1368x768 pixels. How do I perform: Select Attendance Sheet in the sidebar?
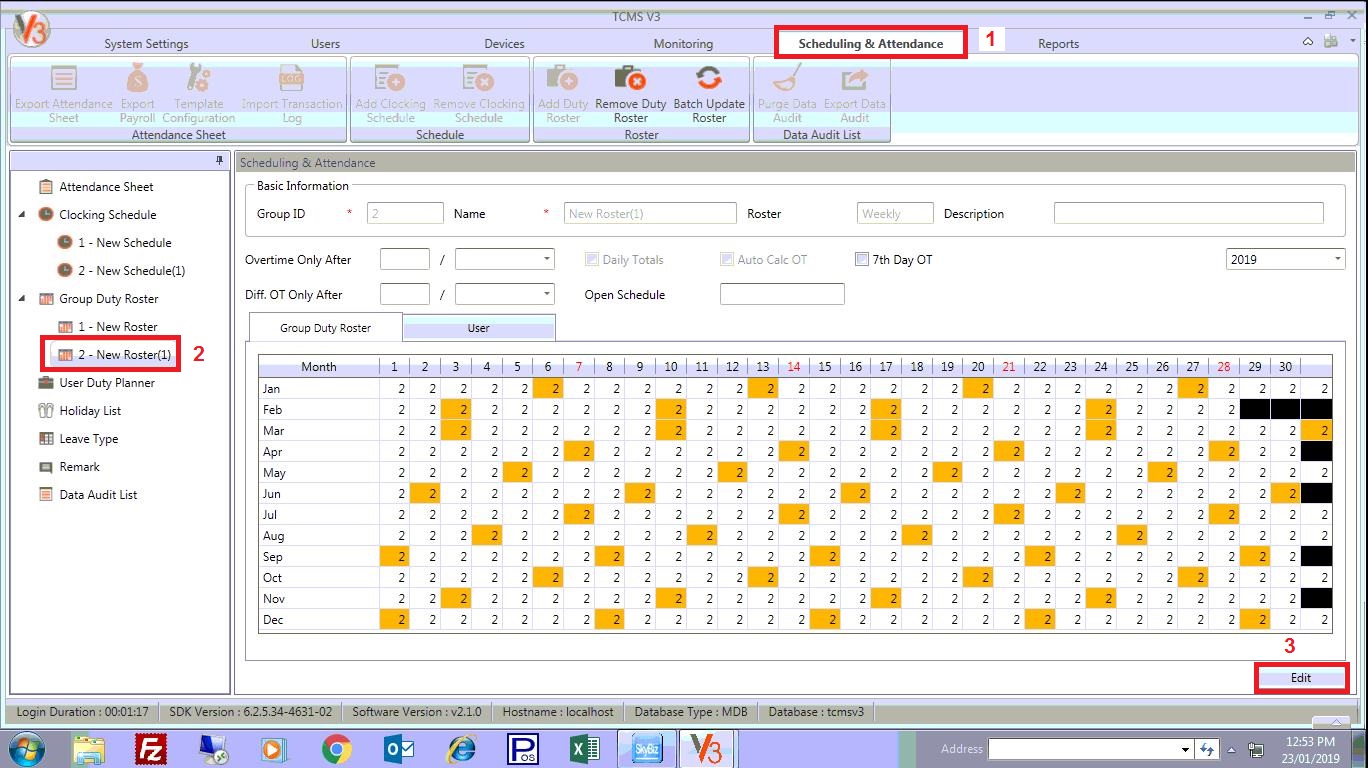(x=105, y=187)
